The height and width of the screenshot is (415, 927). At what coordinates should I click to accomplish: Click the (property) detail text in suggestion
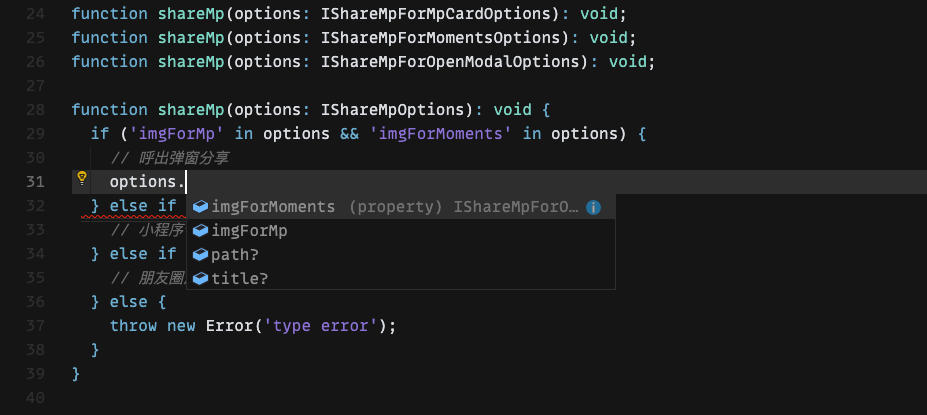[x=396, y=207]
